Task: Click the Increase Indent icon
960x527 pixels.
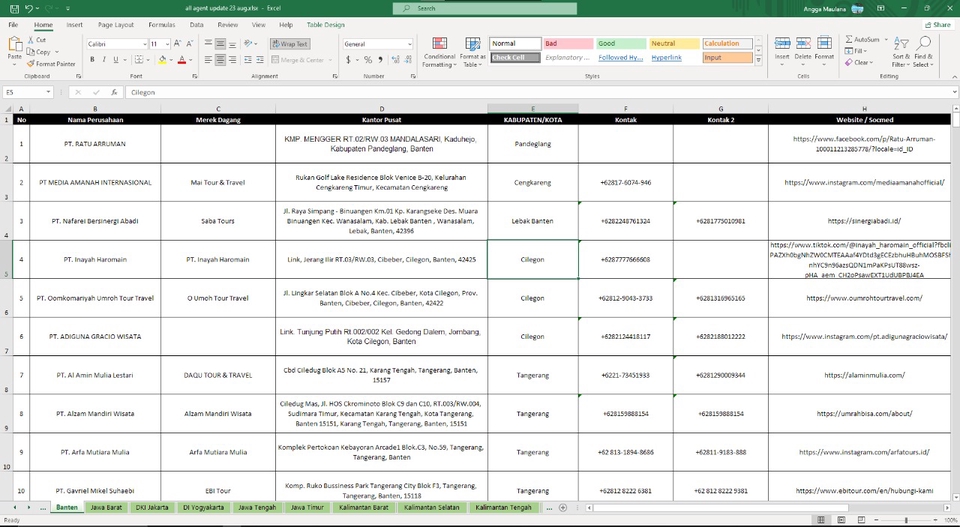Action: click(x=260, y=60)
